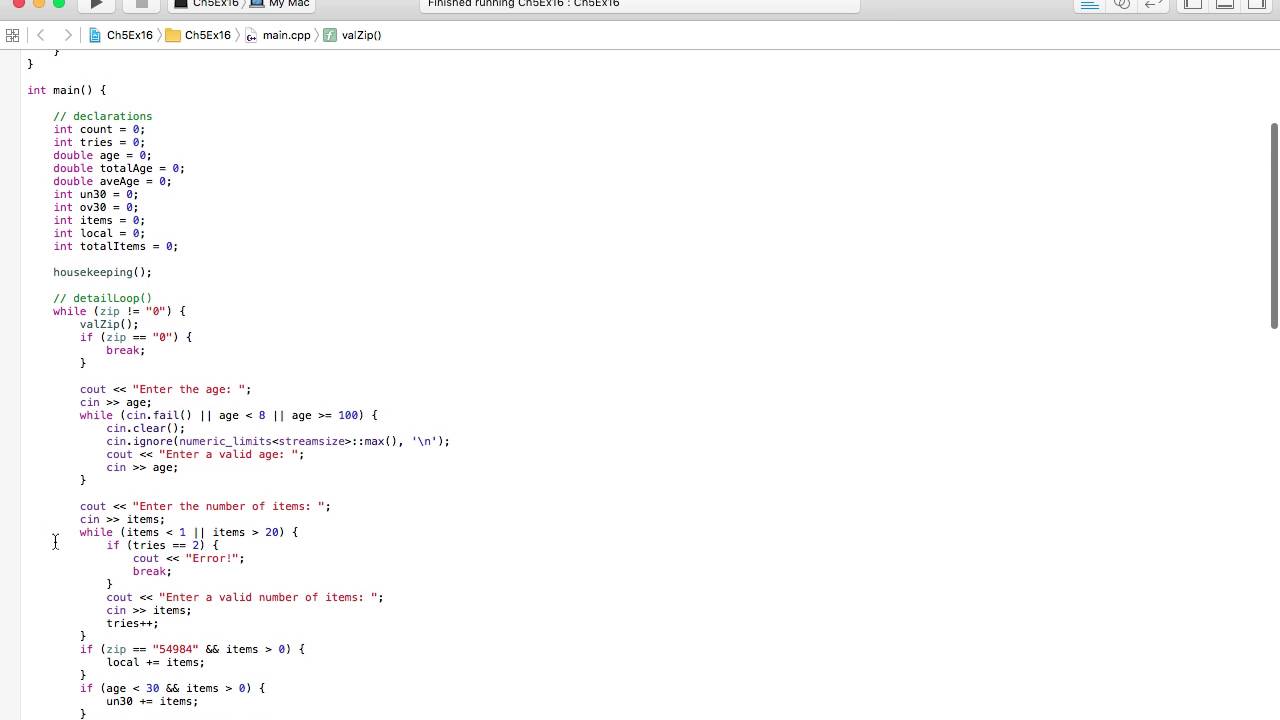The image size is (1280, 720).
Task: Click the line 'double aveAge = 0;'
Action: click(x=112, y=181)
